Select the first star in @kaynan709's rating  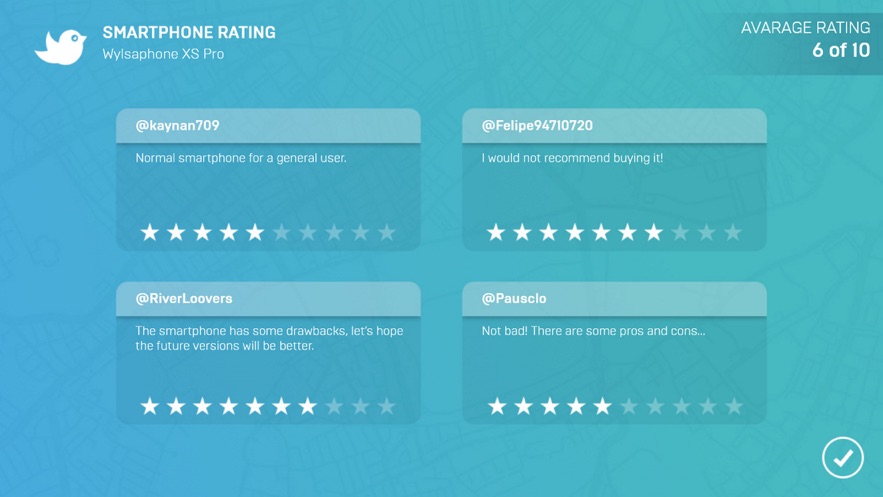[x=150, y=232]
